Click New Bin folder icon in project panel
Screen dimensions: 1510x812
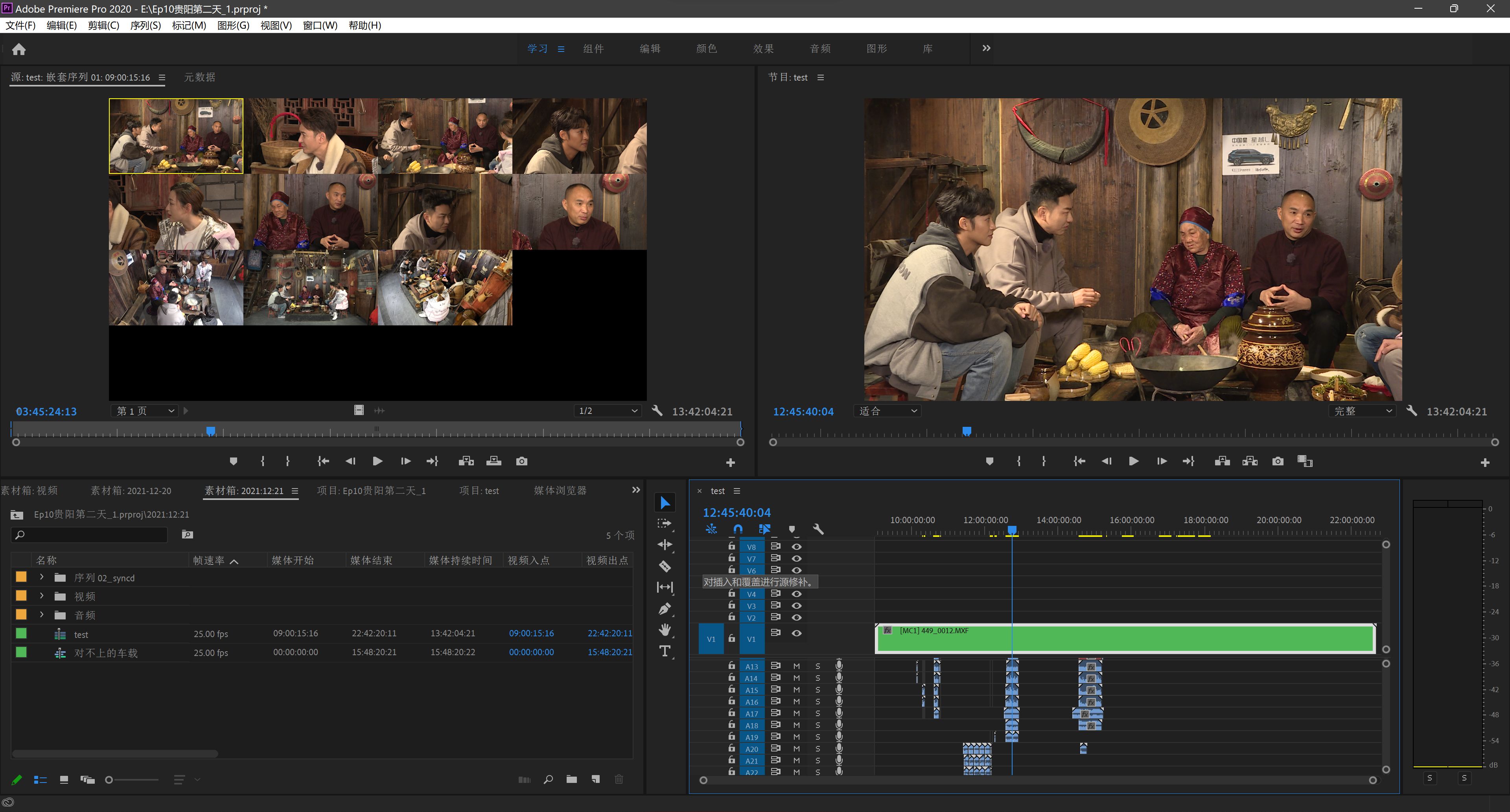(x=571, y=779)
